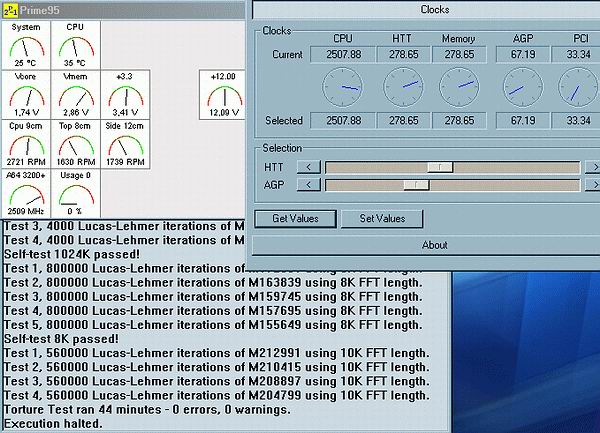600x433 pixels.
Task: Click the Current AGP value 67.19 field
Action: coord(523,54)
